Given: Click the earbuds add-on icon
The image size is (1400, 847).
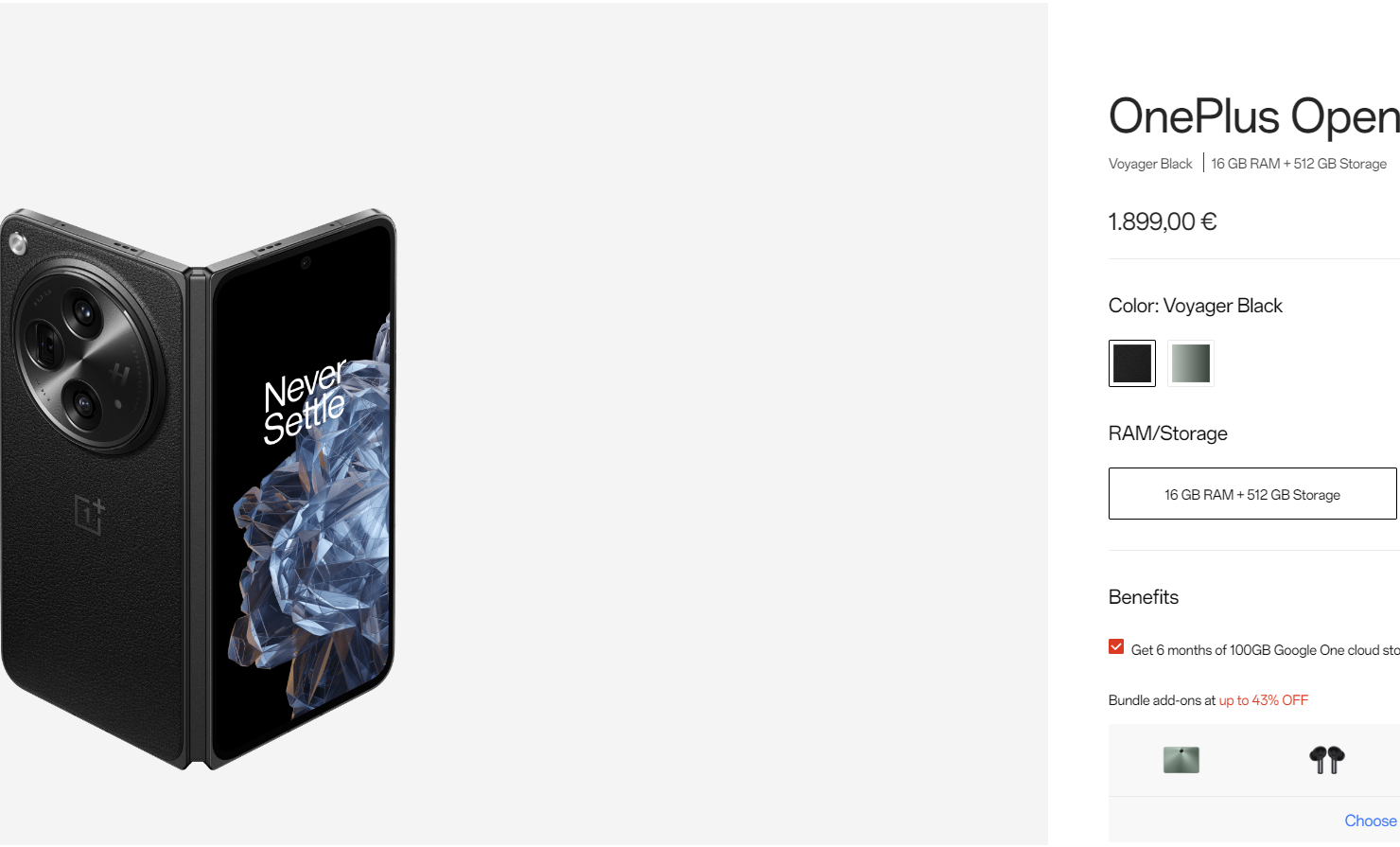Looking at the screenshot, I should tap(1327, 759).
